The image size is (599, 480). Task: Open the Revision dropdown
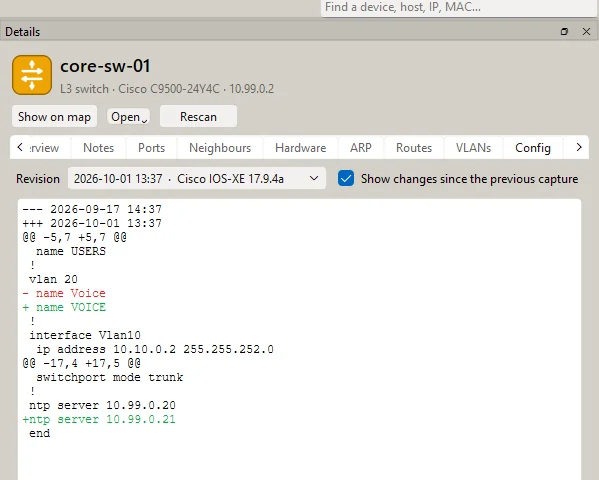tap(197, 178)
